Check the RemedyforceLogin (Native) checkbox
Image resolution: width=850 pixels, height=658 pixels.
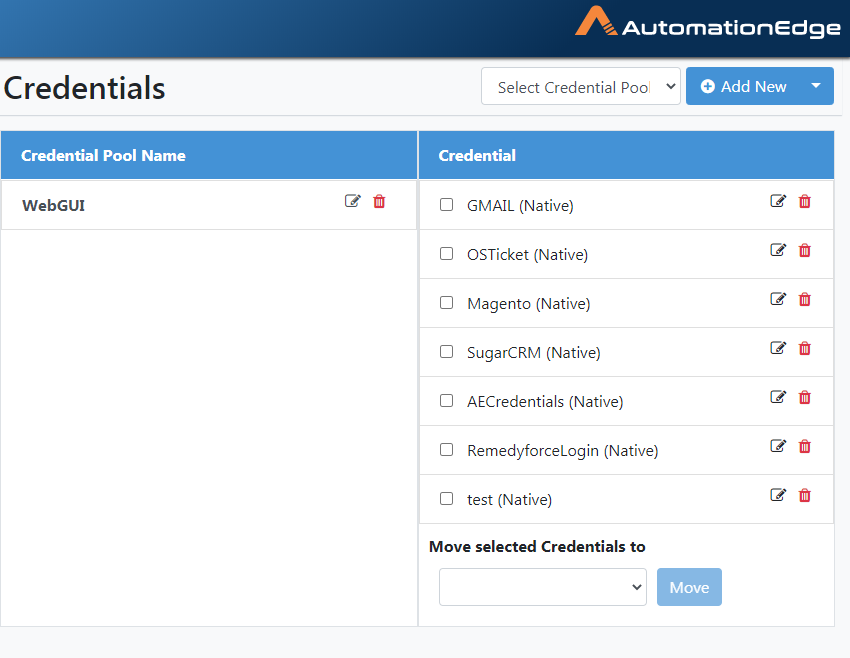[x=447, y=449]
